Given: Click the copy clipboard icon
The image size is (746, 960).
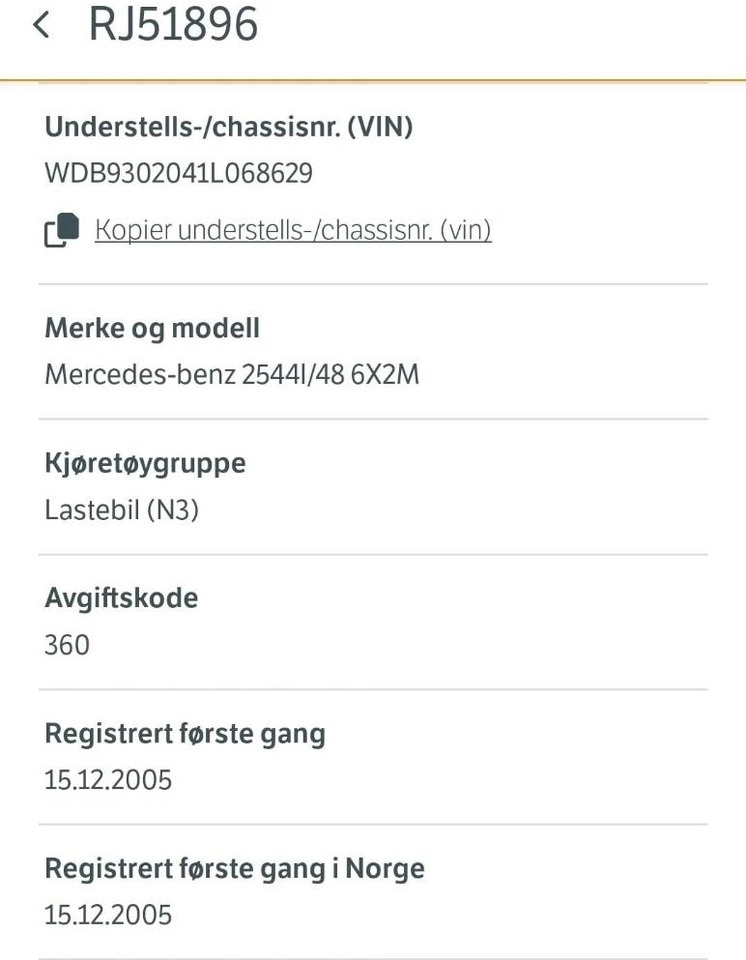Looking at the screenshot, I should [62, 230].
